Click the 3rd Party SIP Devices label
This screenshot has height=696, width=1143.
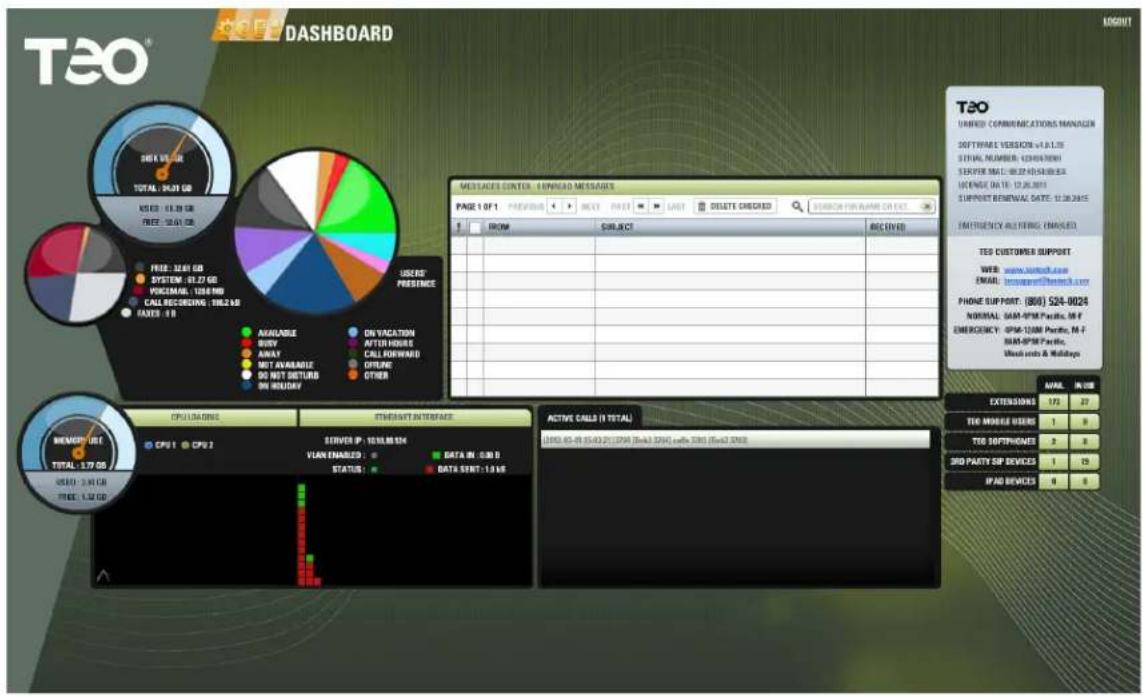(x=992, y=461)
